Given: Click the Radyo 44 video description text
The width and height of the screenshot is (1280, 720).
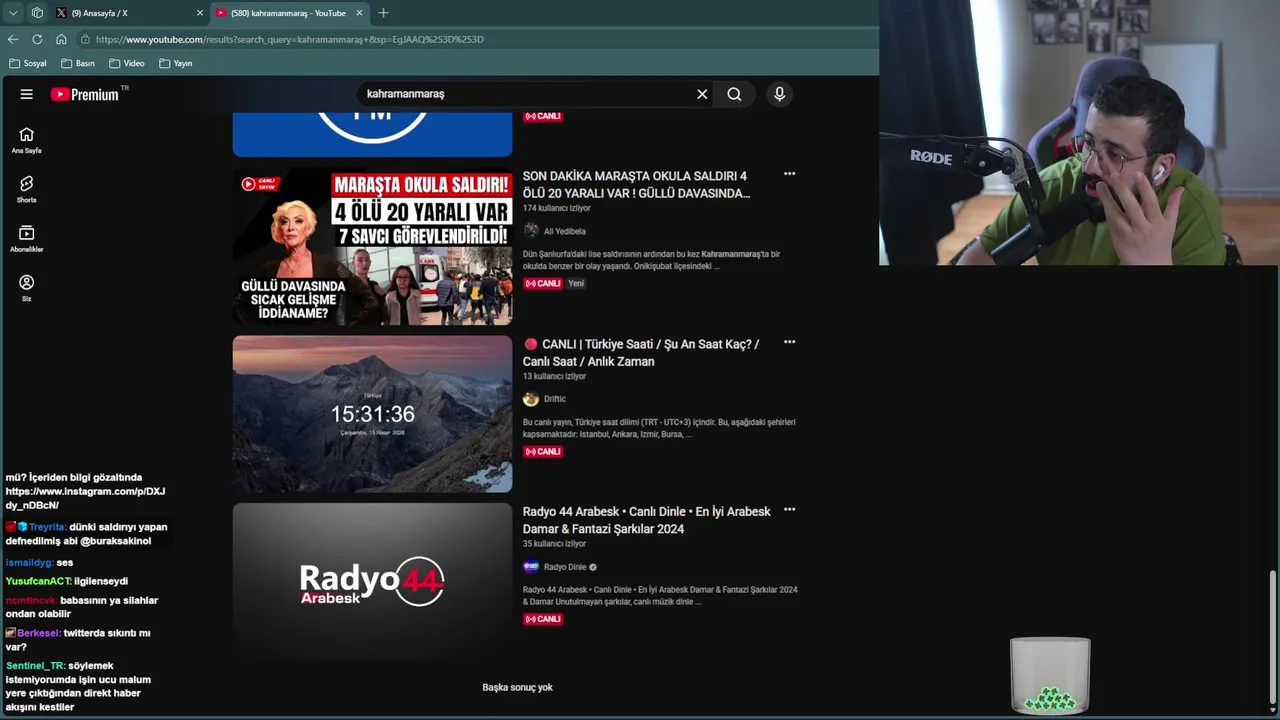Looking at the screenshot, I should click(660, 596).
